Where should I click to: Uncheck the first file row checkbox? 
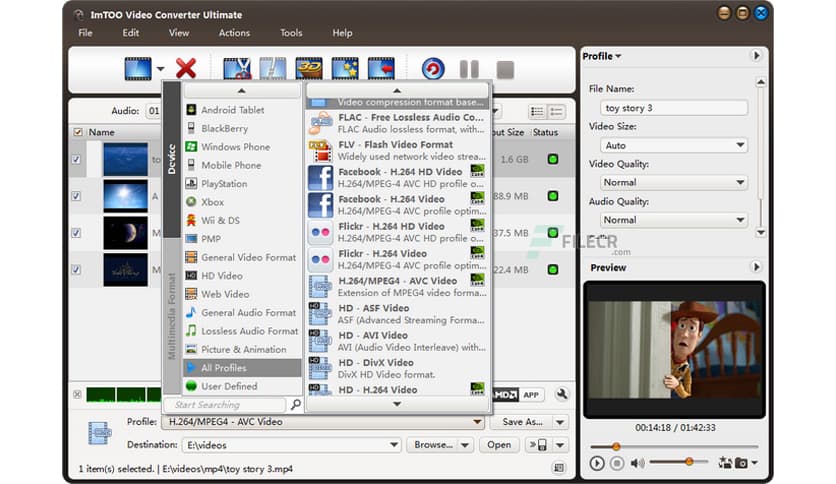tap(76, 159)
